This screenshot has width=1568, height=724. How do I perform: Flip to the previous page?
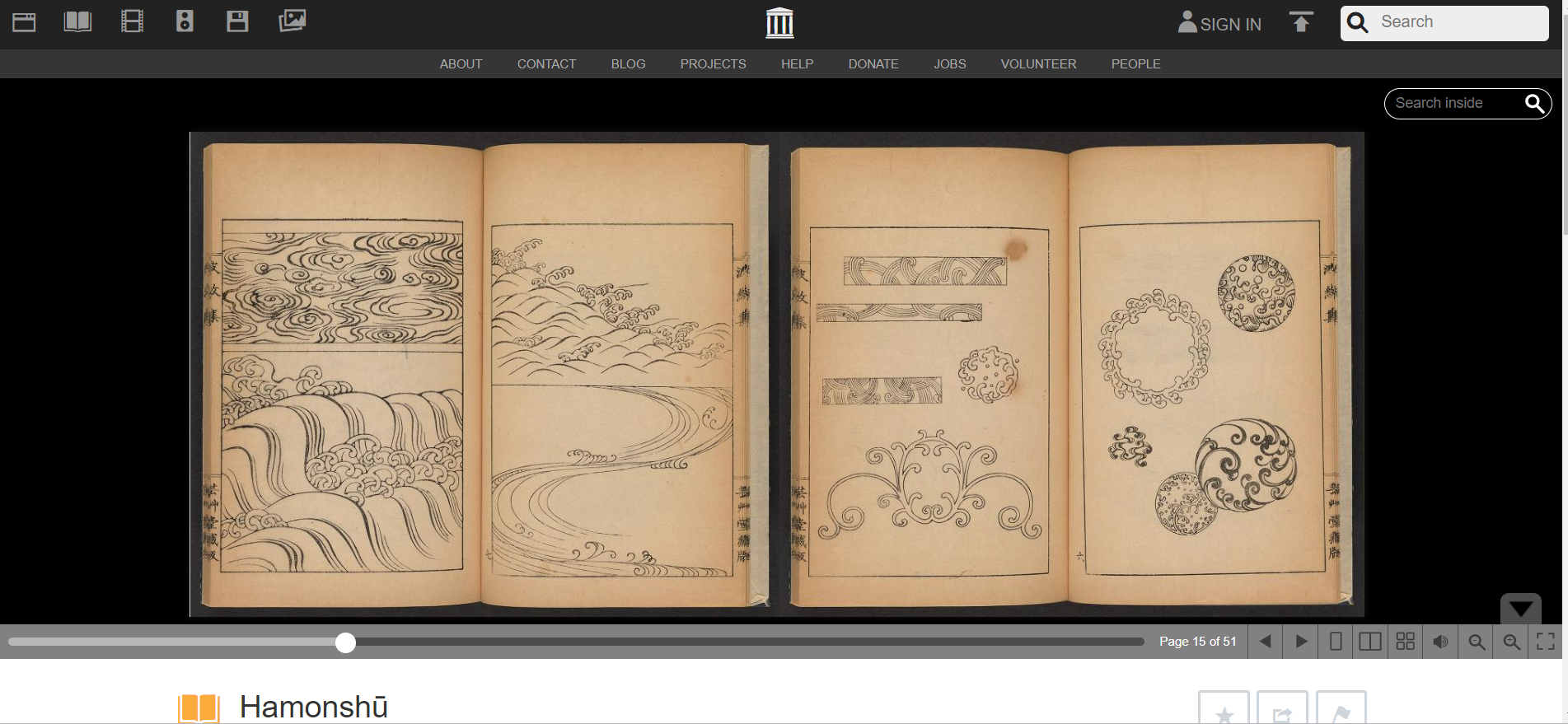click(1266, 642)
